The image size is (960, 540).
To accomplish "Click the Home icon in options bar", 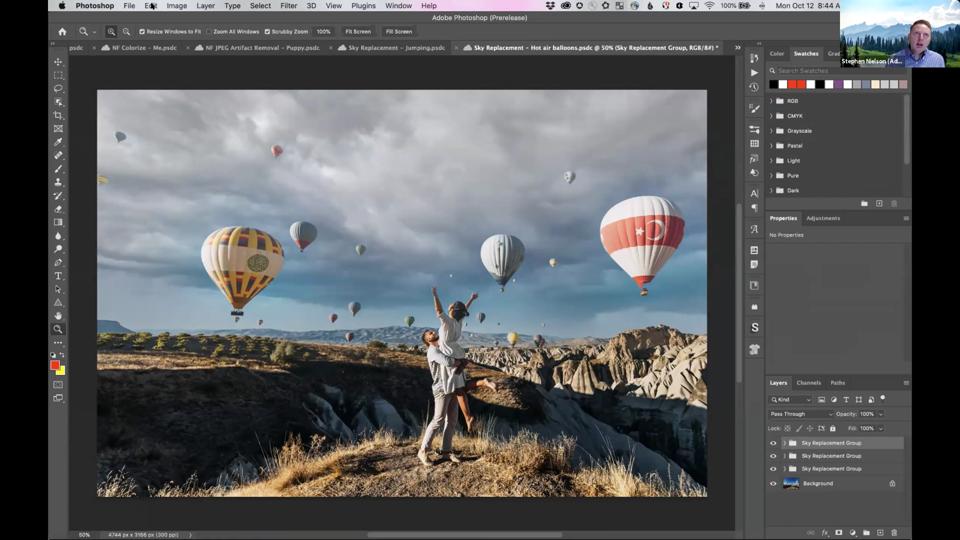I will coord(62,31).
